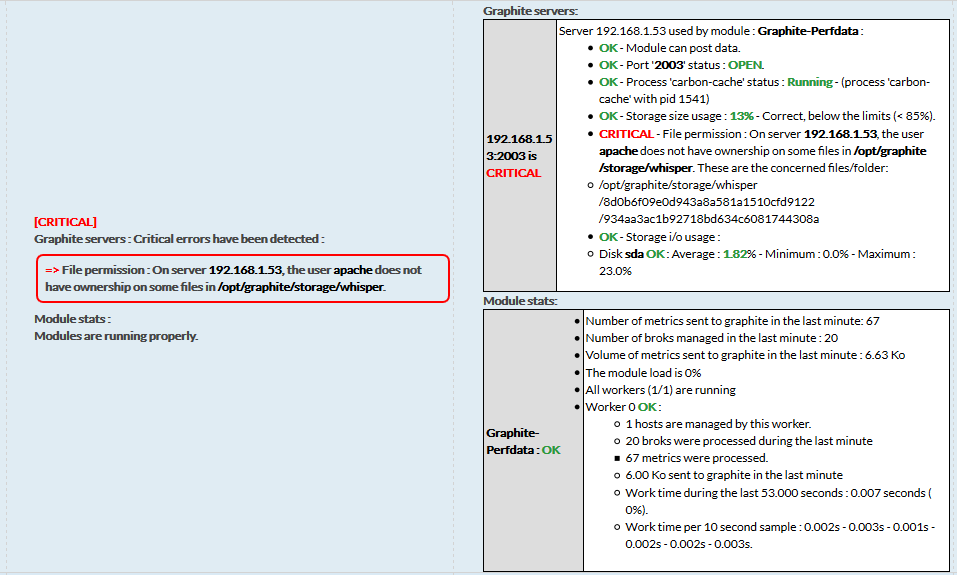Screen dimensions: 957x575
Task: Click 'The module load is 0%' line
Action: pyautogui.click(x=645, y=372)
